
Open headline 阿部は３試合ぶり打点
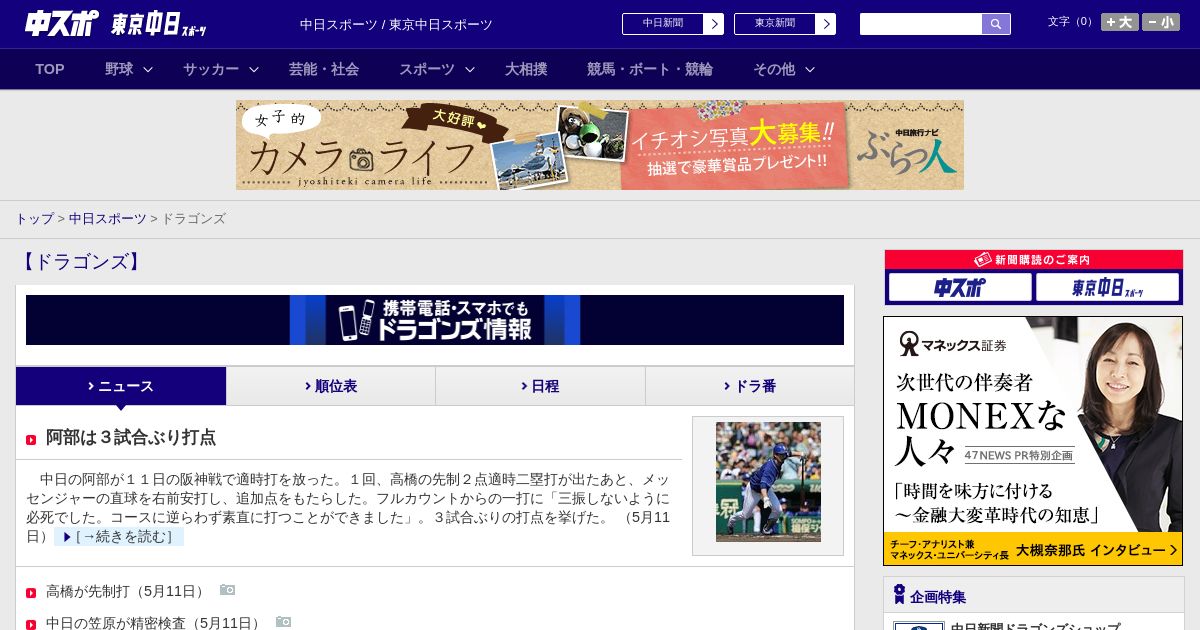click(x=131, y=437)
